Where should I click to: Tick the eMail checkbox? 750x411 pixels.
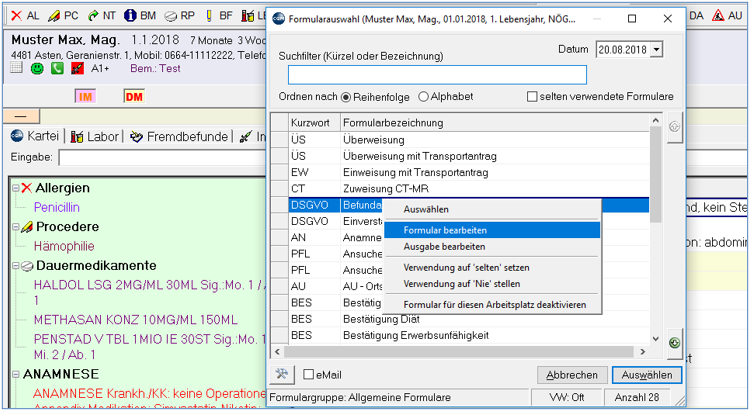(x=309, y=374)
